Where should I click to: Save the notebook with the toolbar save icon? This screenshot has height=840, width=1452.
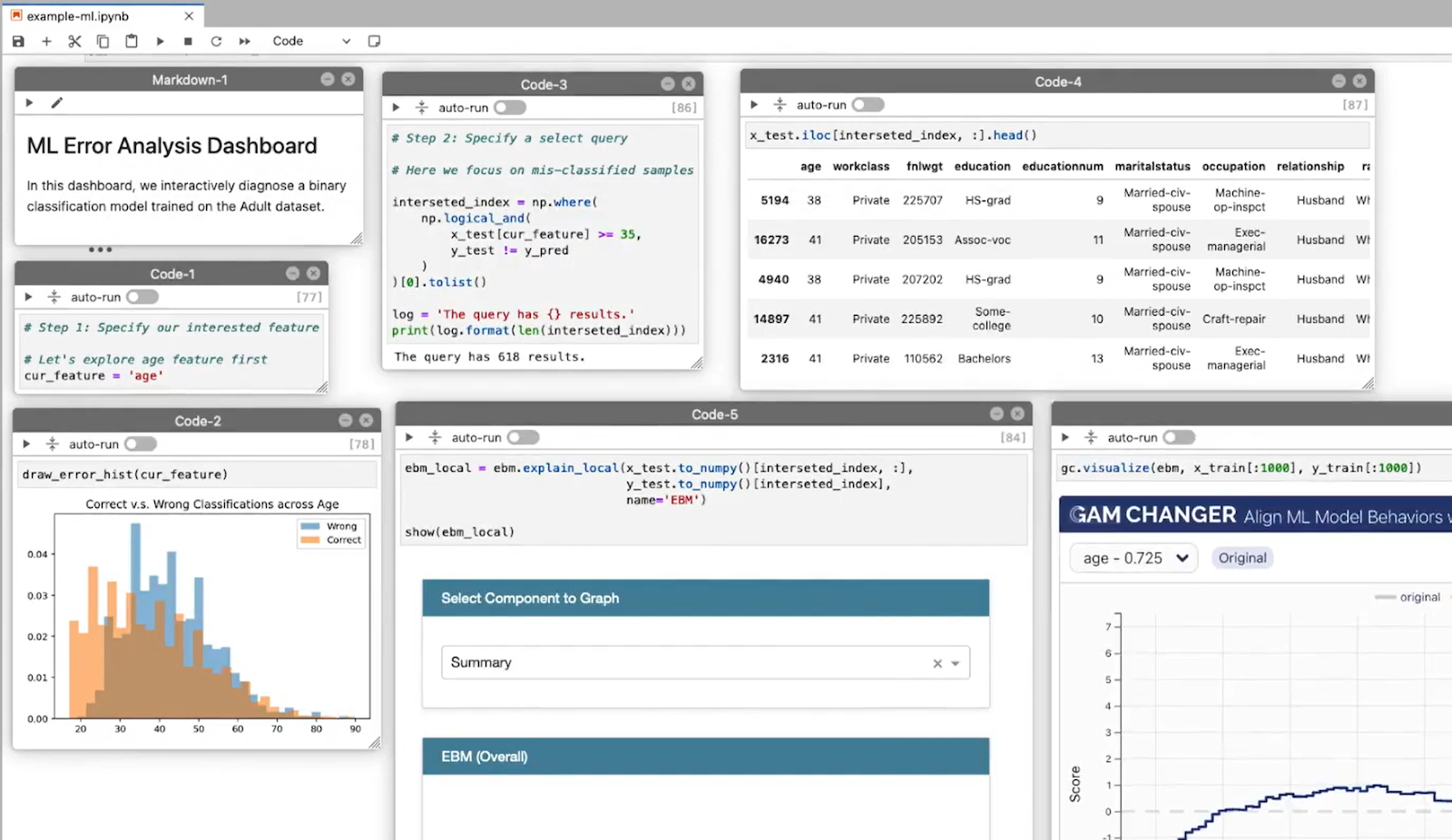click(x=18, y=41)
